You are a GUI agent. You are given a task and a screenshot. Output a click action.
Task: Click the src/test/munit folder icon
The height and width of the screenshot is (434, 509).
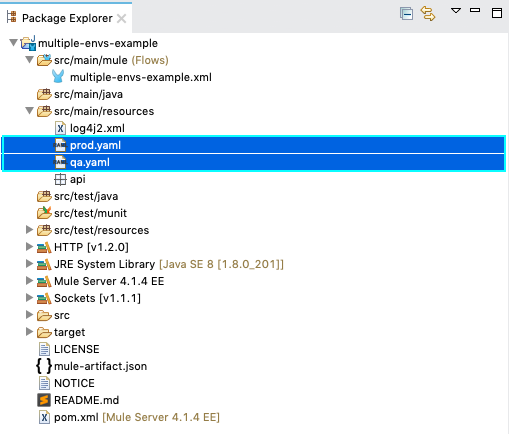pos(44,213)
